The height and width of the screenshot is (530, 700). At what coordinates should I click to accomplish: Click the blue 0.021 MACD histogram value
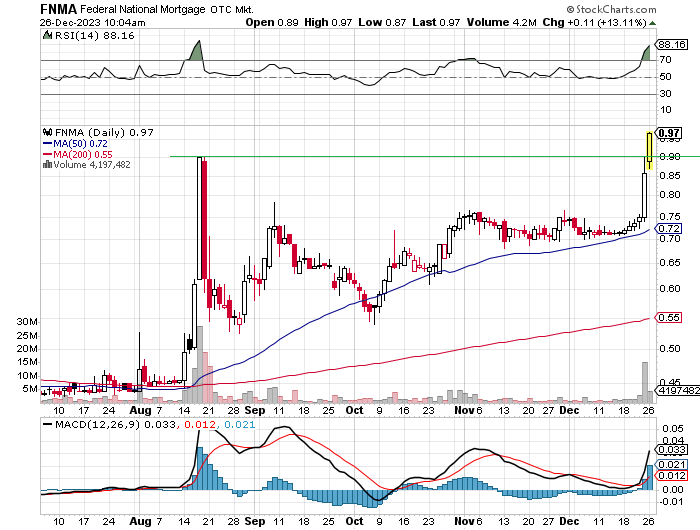tap(239, 425)
